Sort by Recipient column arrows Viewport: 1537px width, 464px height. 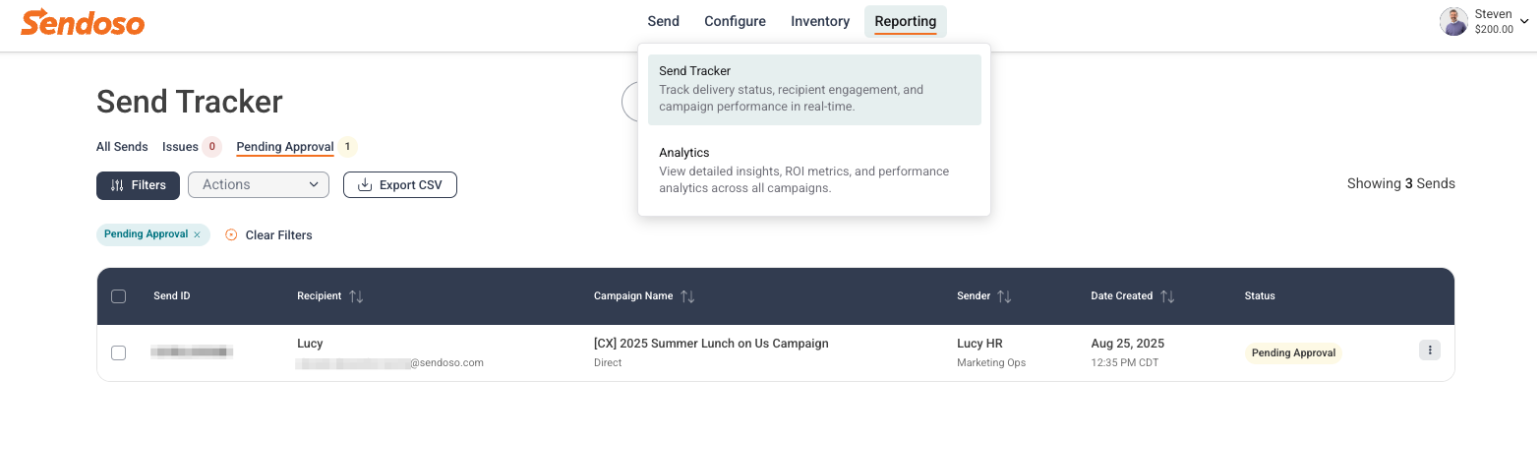[x=356, y=296]
